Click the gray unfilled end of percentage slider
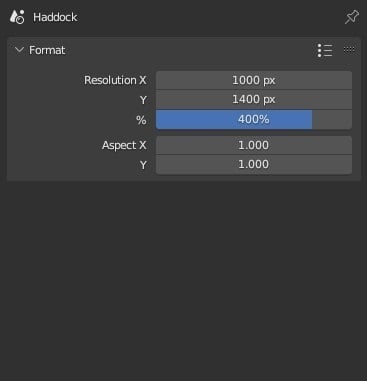This screenshot has height=381, width=367. [x=332, y=119]
